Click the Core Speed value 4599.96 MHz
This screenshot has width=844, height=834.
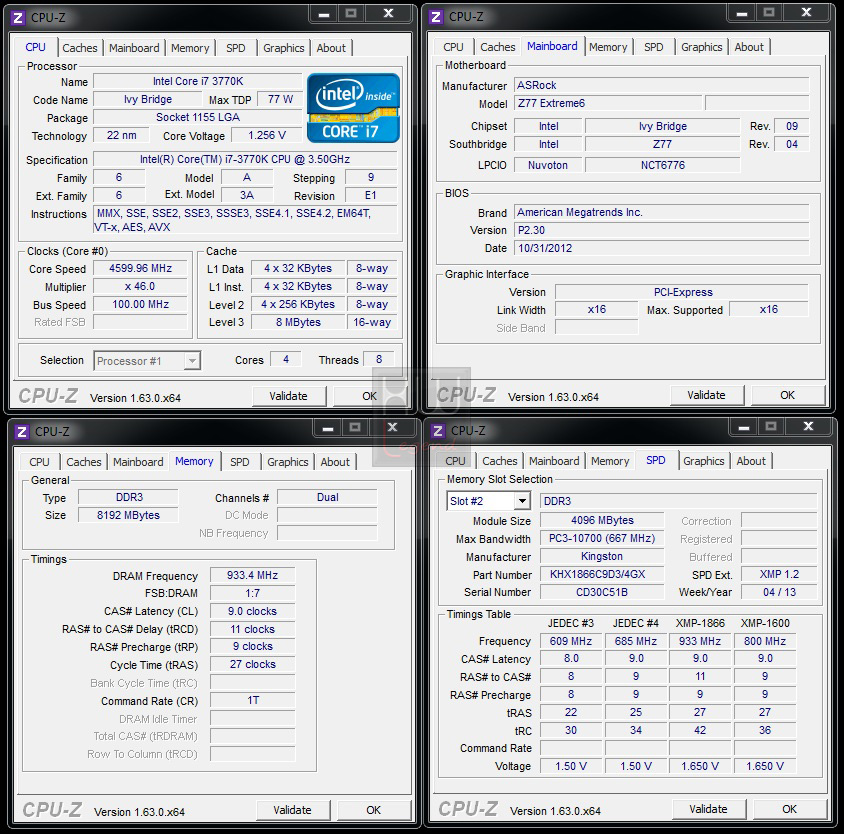point(140,269)
